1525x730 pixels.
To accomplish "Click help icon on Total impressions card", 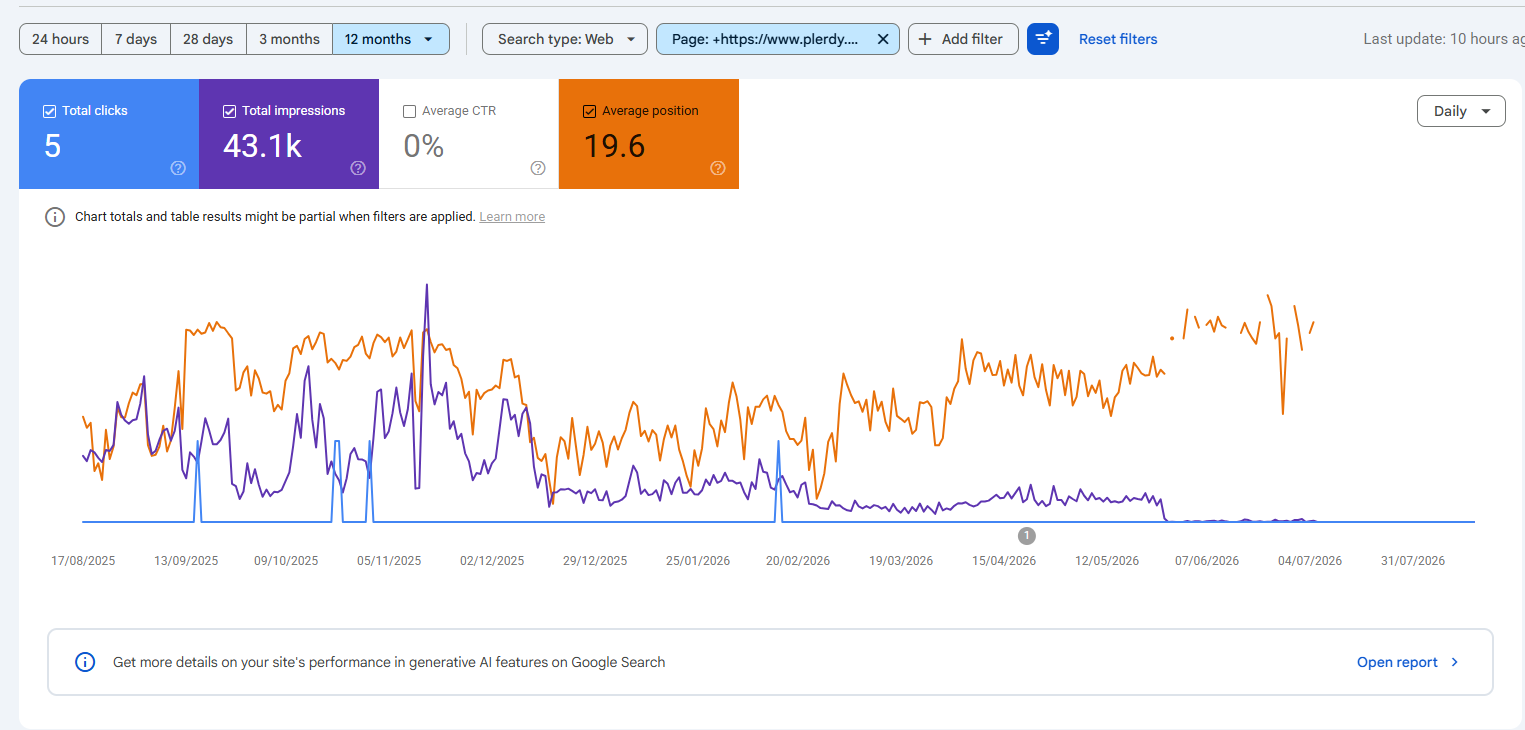I will (x=358, y=168).
